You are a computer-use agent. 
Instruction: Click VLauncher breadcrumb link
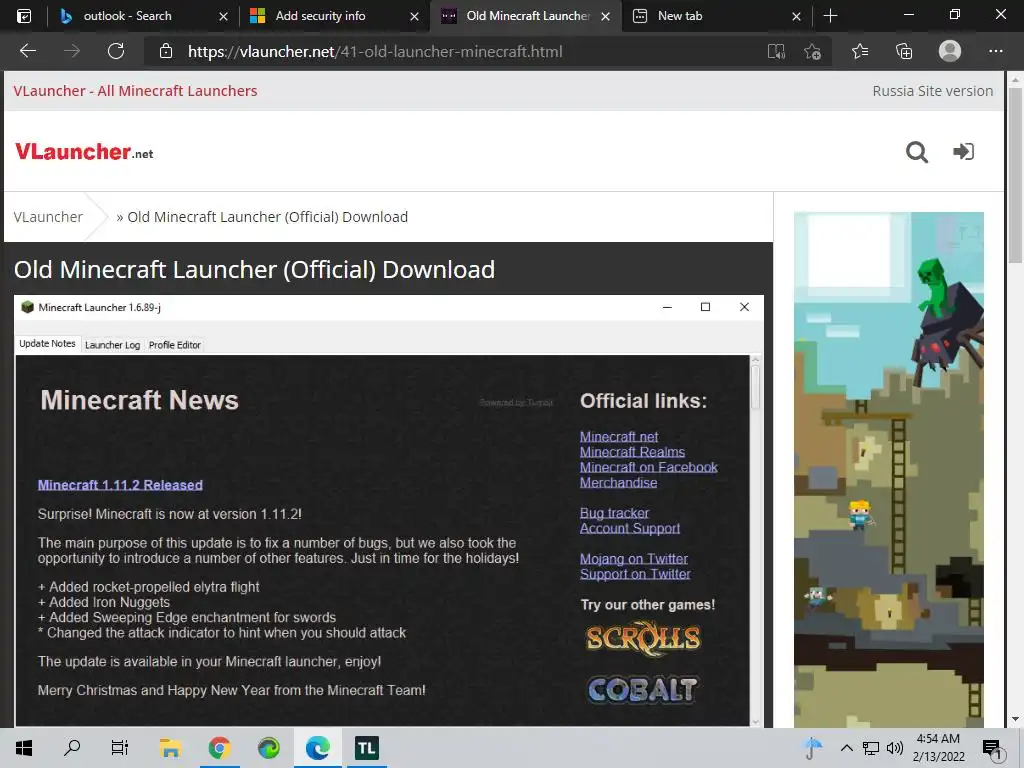(x=48, y=217)
